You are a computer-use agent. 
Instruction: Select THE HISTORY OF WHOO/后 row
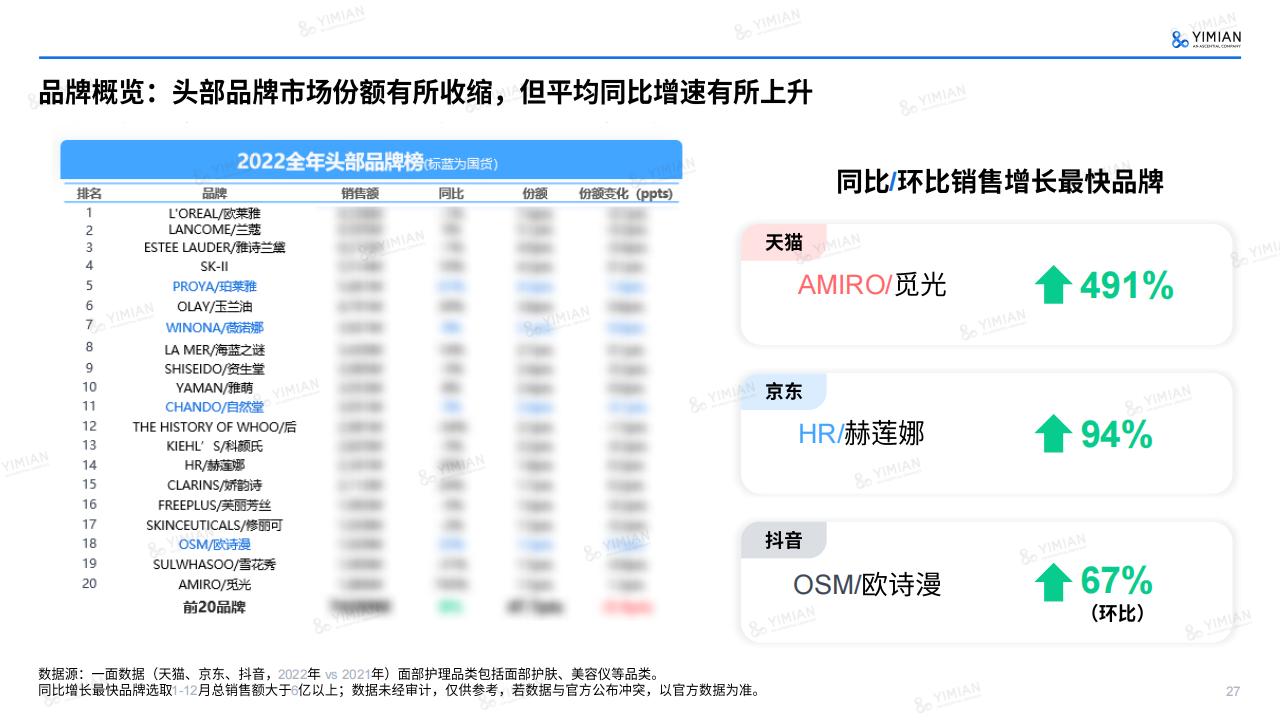370,427
